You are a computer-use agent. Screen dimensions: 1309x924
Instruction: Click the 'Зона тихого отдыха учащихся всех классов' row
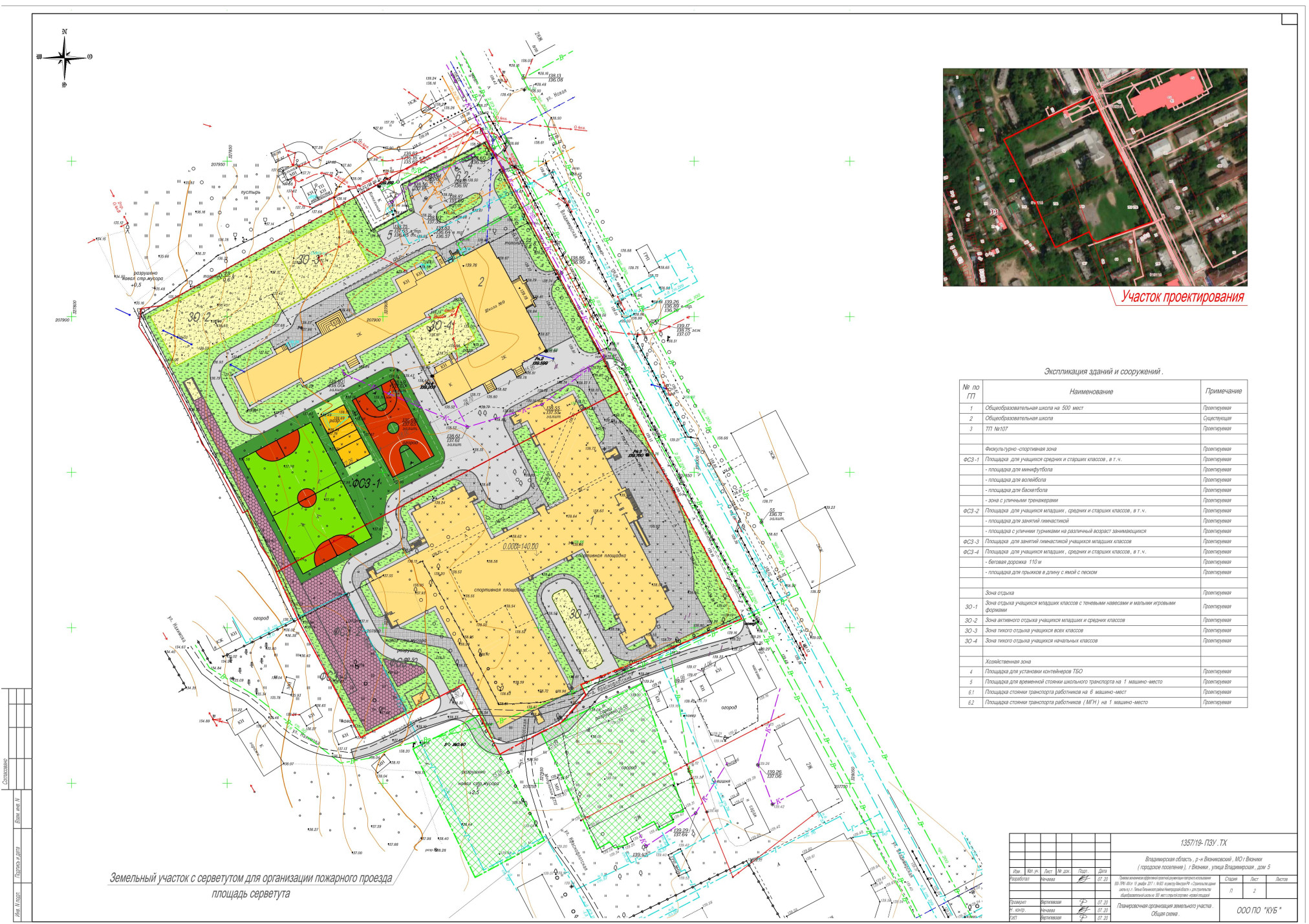[x=1103, y=630]
